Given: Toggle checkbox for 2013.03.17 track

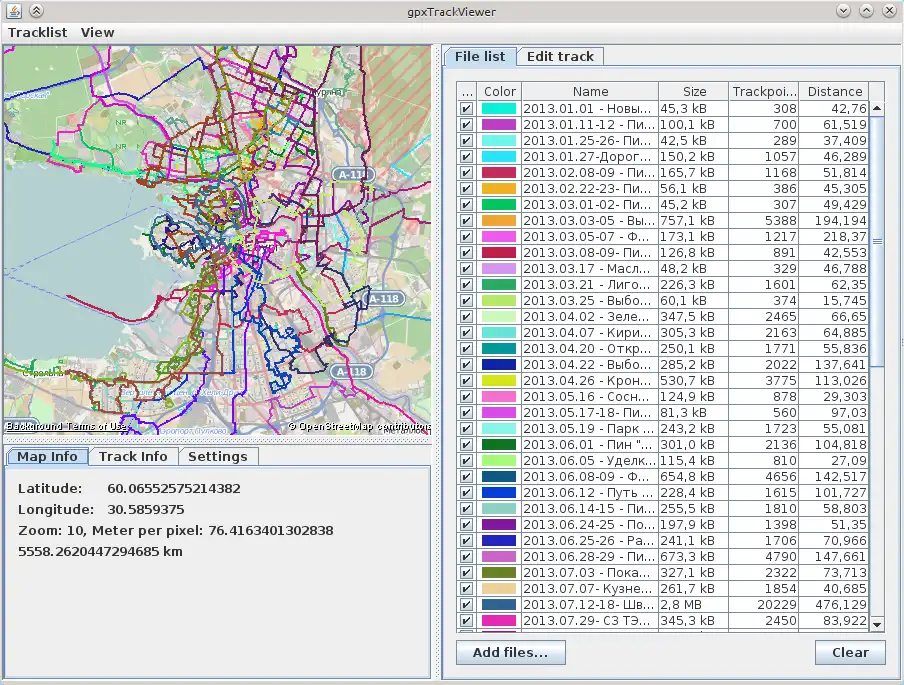Looking at the screenshot, I should pos(466,268).
